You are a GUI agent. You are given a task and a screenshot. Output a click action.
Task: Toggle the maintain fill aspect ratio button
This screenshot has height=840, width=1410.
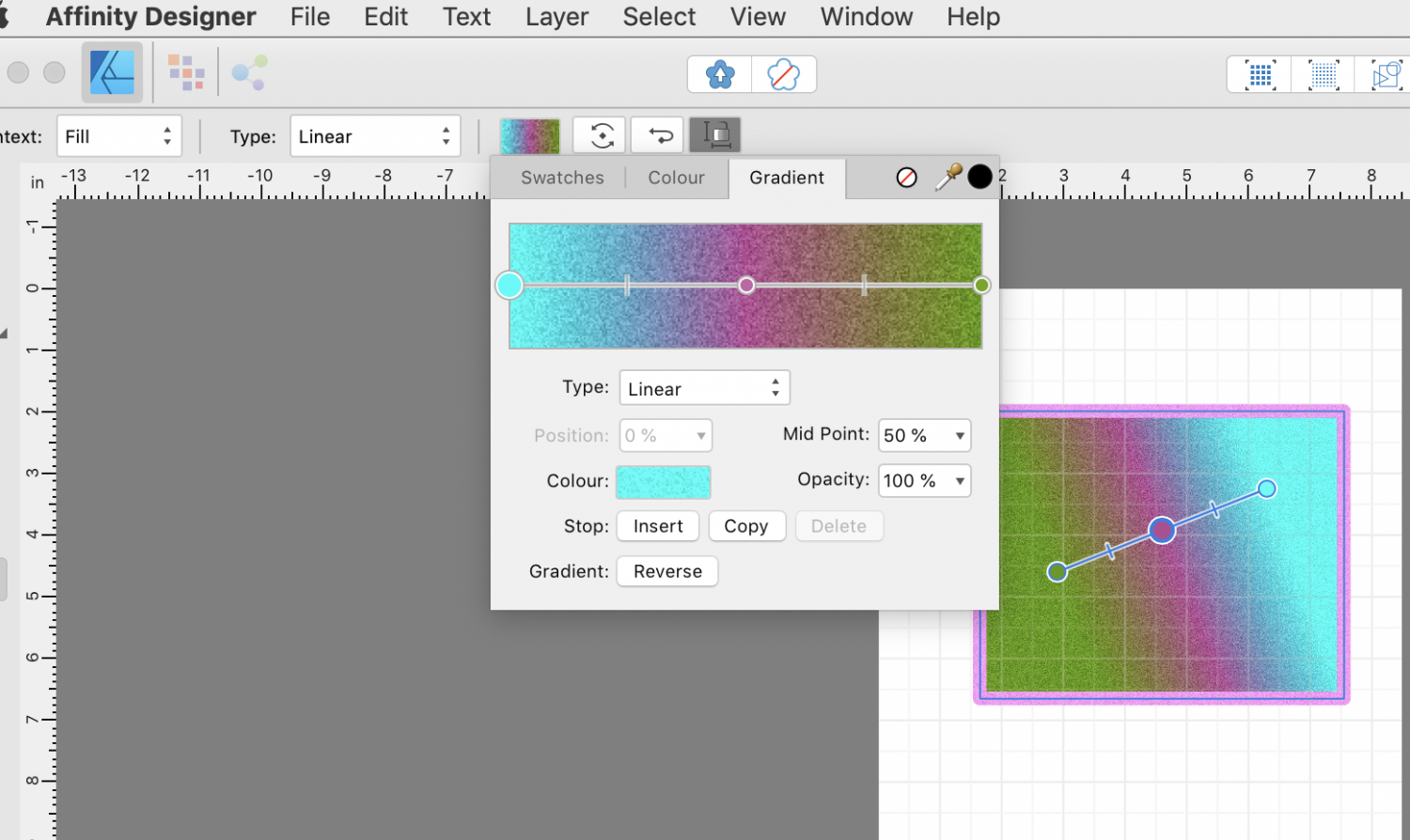tap(715, 135)
